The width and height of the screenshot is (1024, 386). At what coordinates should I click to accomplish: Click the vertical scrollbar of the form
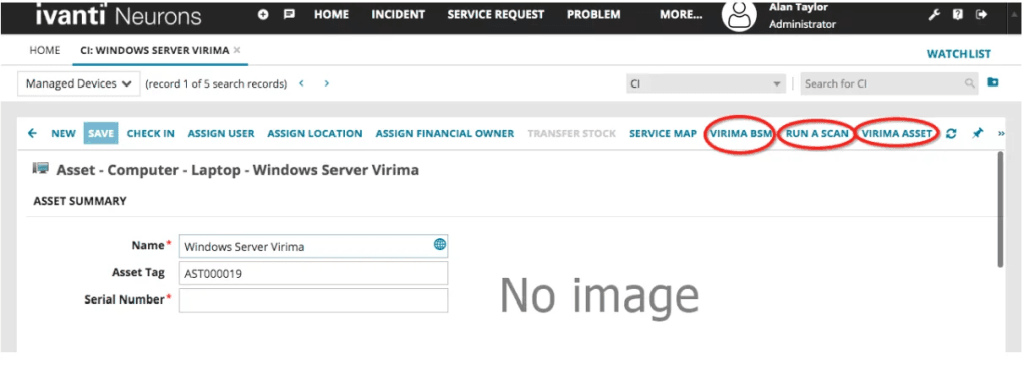tap(1000, 209)
